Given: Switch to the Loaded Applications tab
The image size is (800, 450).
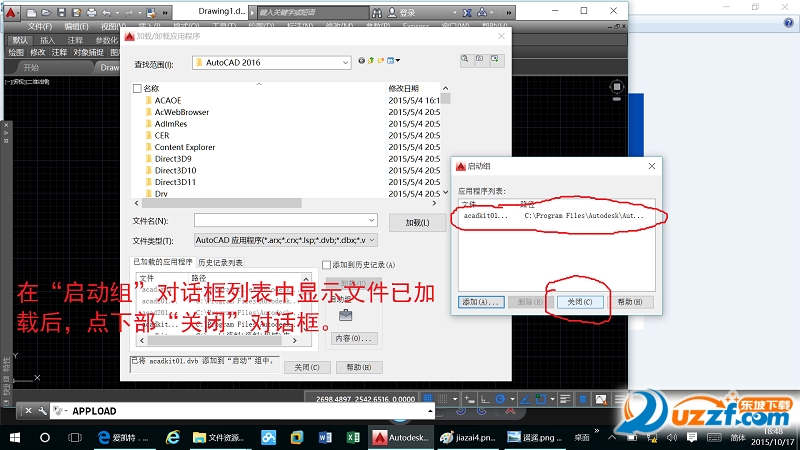Looking at the screenshot, I should tap(163, 262).
